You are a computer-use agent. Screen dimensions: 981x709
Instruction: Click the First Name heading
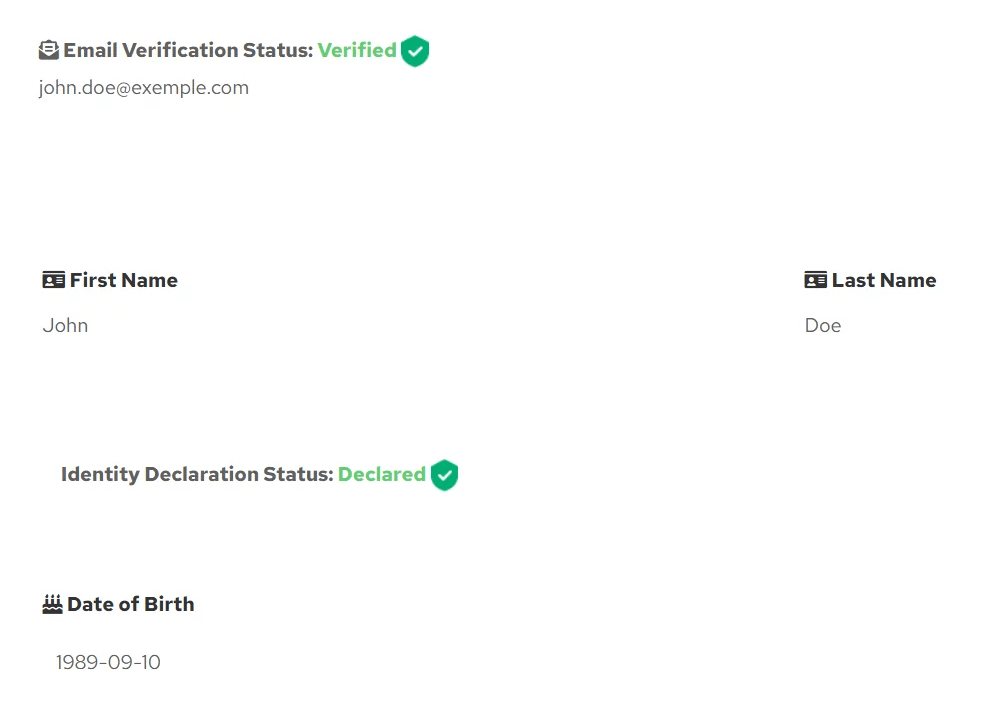click(x=124, y=280)
